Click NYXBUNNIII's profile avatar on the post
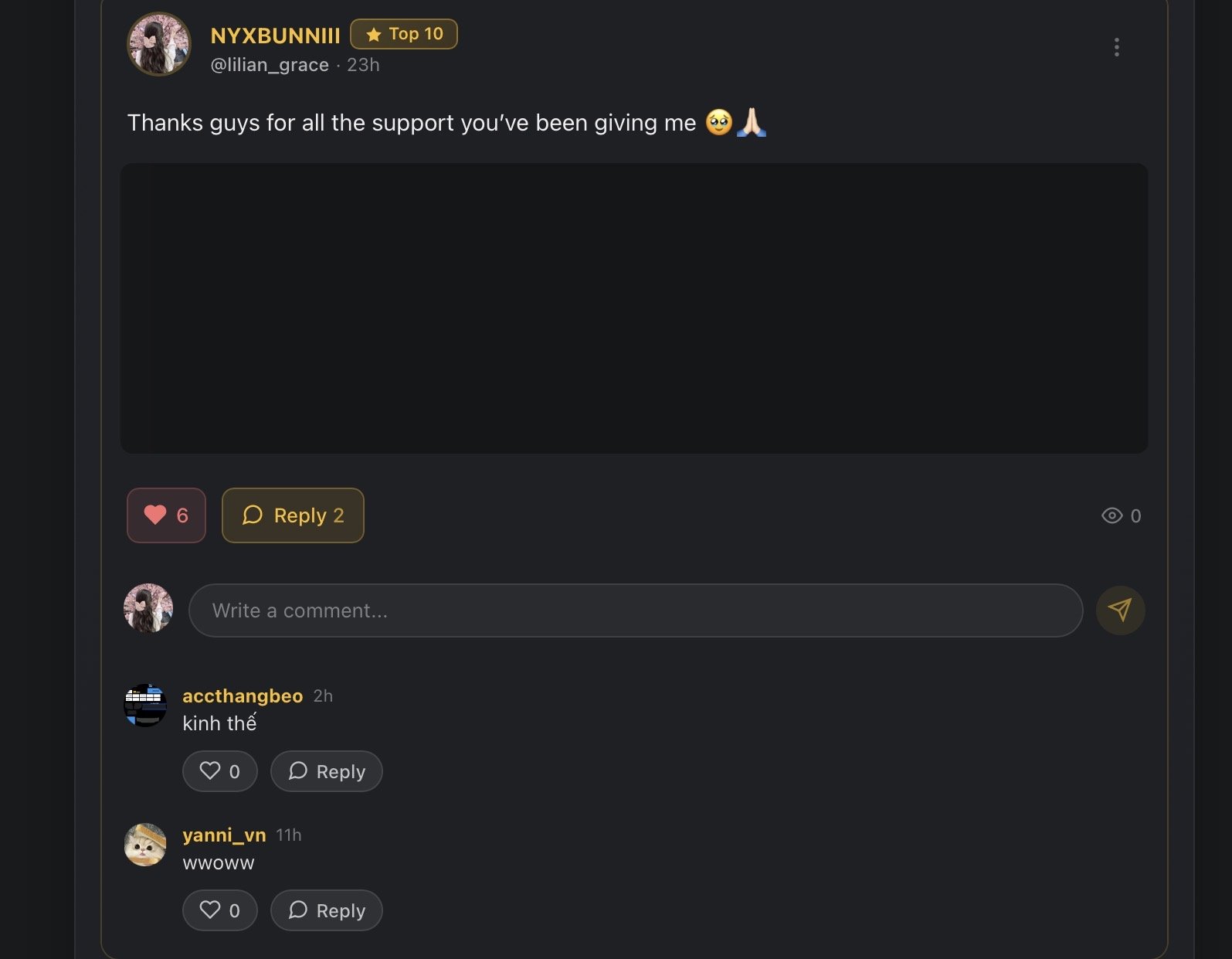This screenshot has height=959, width=1232. [159, 44]
